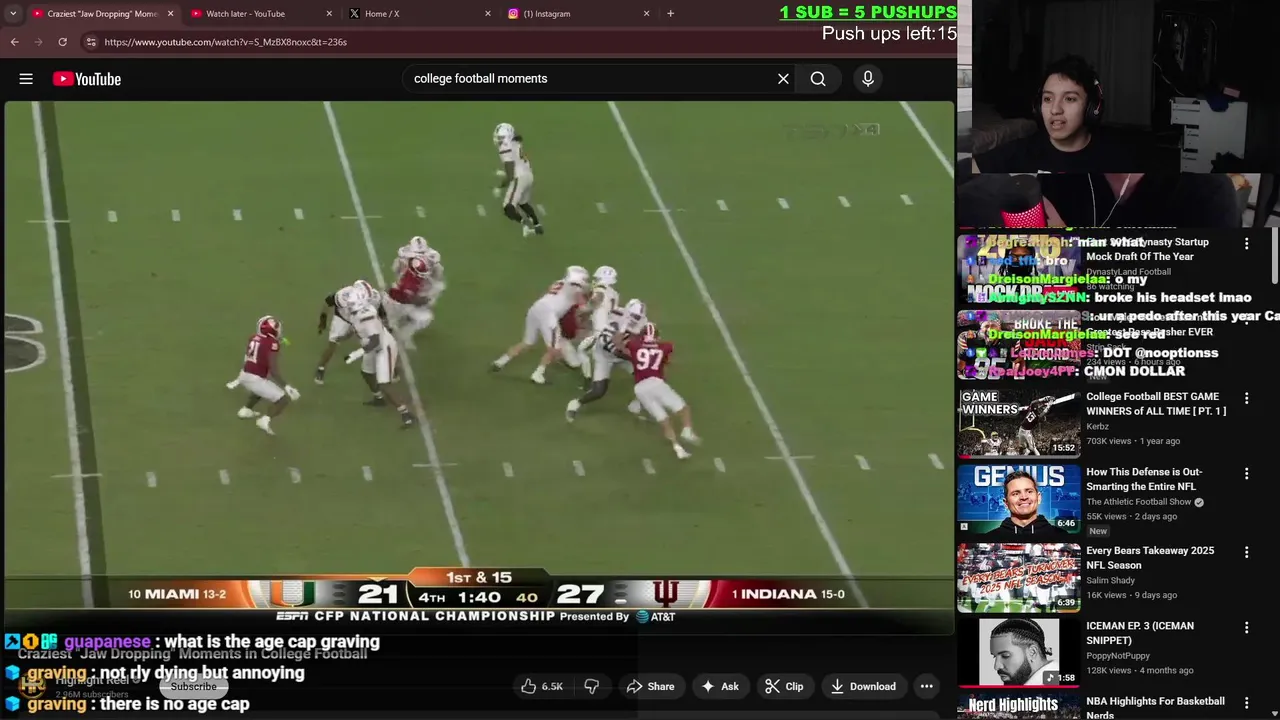The height and width of the screenshot is (720, 1280).
Task: Download the video
Action: 863,686
